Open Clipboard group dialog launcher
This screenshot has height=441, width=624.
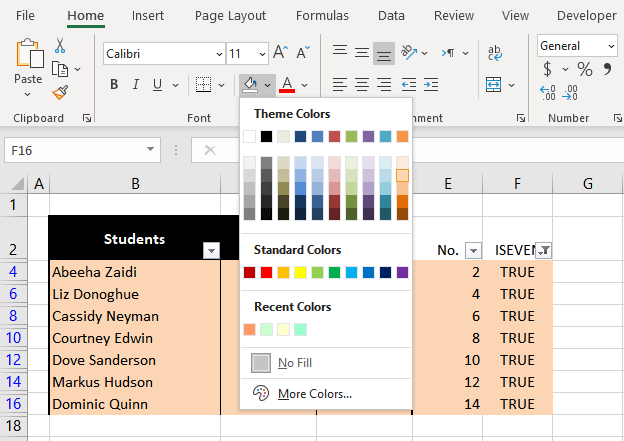[87, 118]
